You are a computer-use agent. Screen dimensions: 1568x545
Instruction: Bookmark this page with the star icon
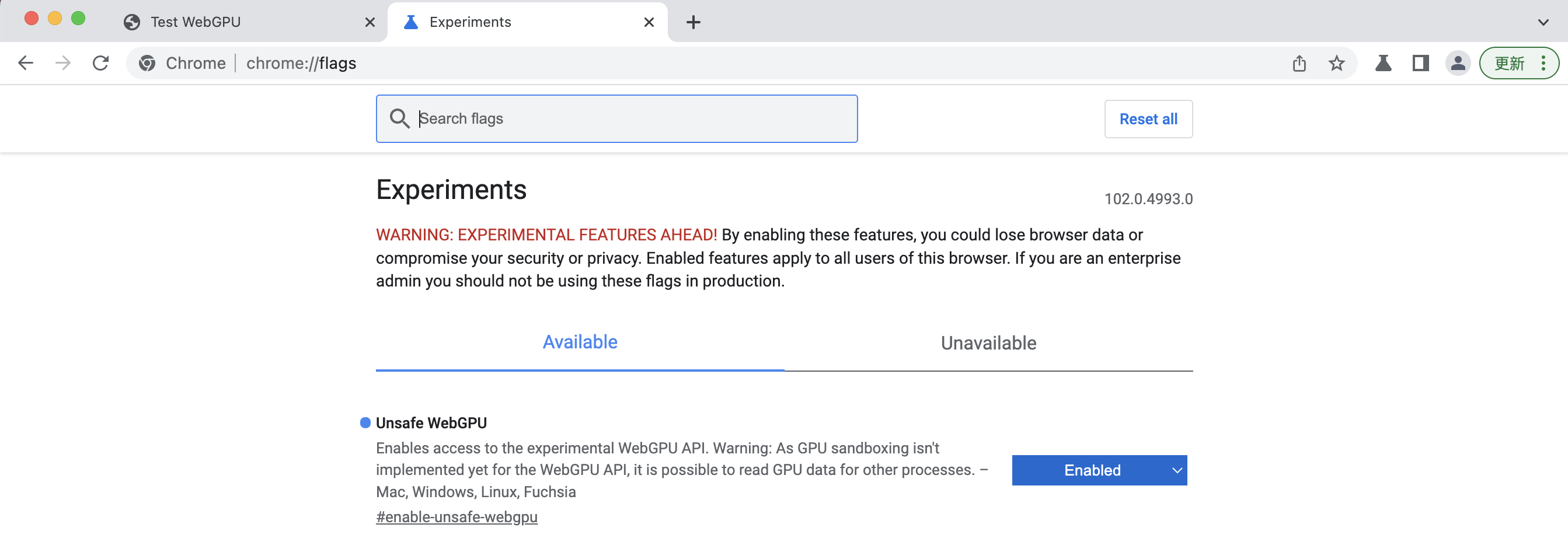coord(1337,63)
